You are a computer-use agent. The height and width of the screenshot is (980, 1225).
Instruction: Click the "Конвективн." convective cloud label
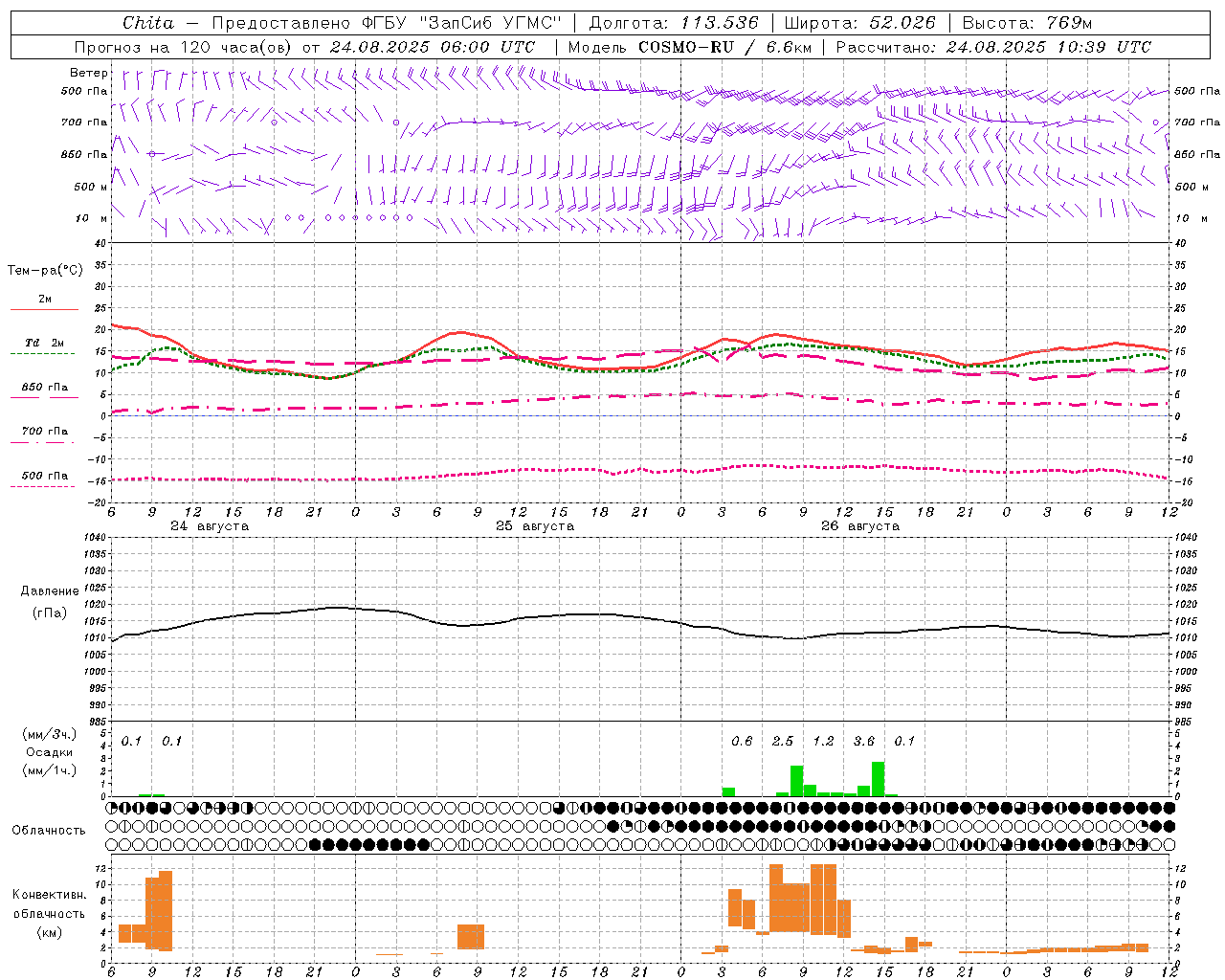pos(49,895)
